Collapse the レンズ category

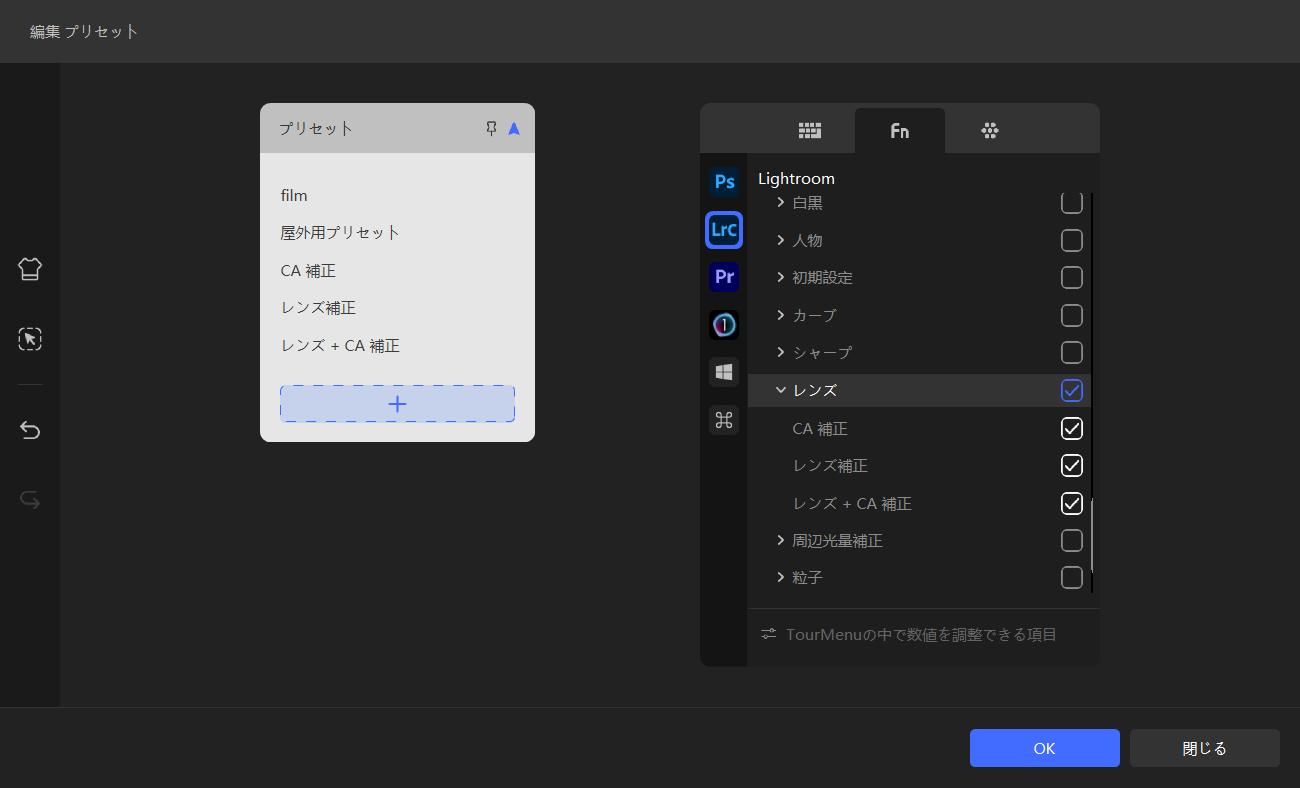point(781,391)
